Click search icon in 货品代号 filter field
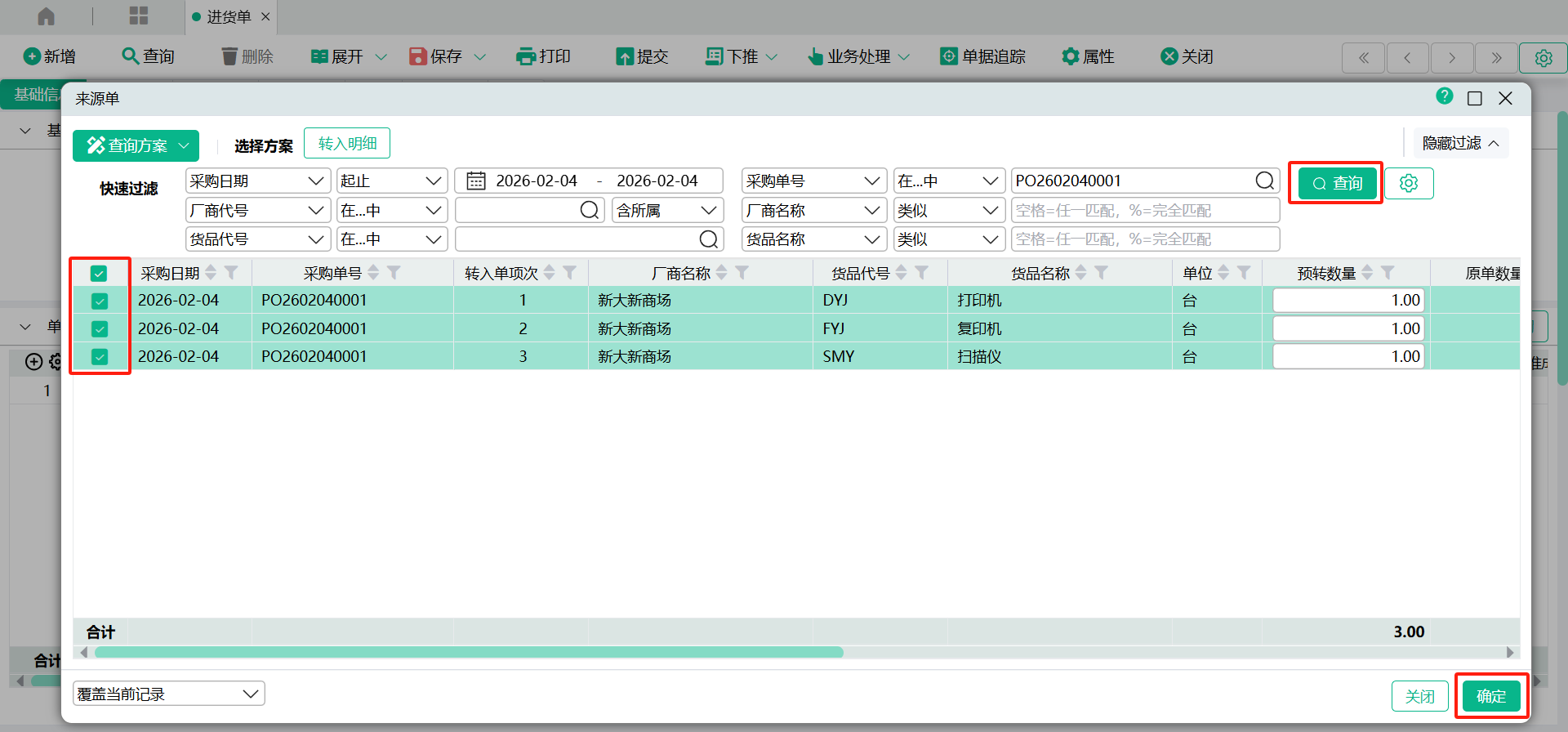The height and width of the screenshot is (732, 1568). [708, 239]
